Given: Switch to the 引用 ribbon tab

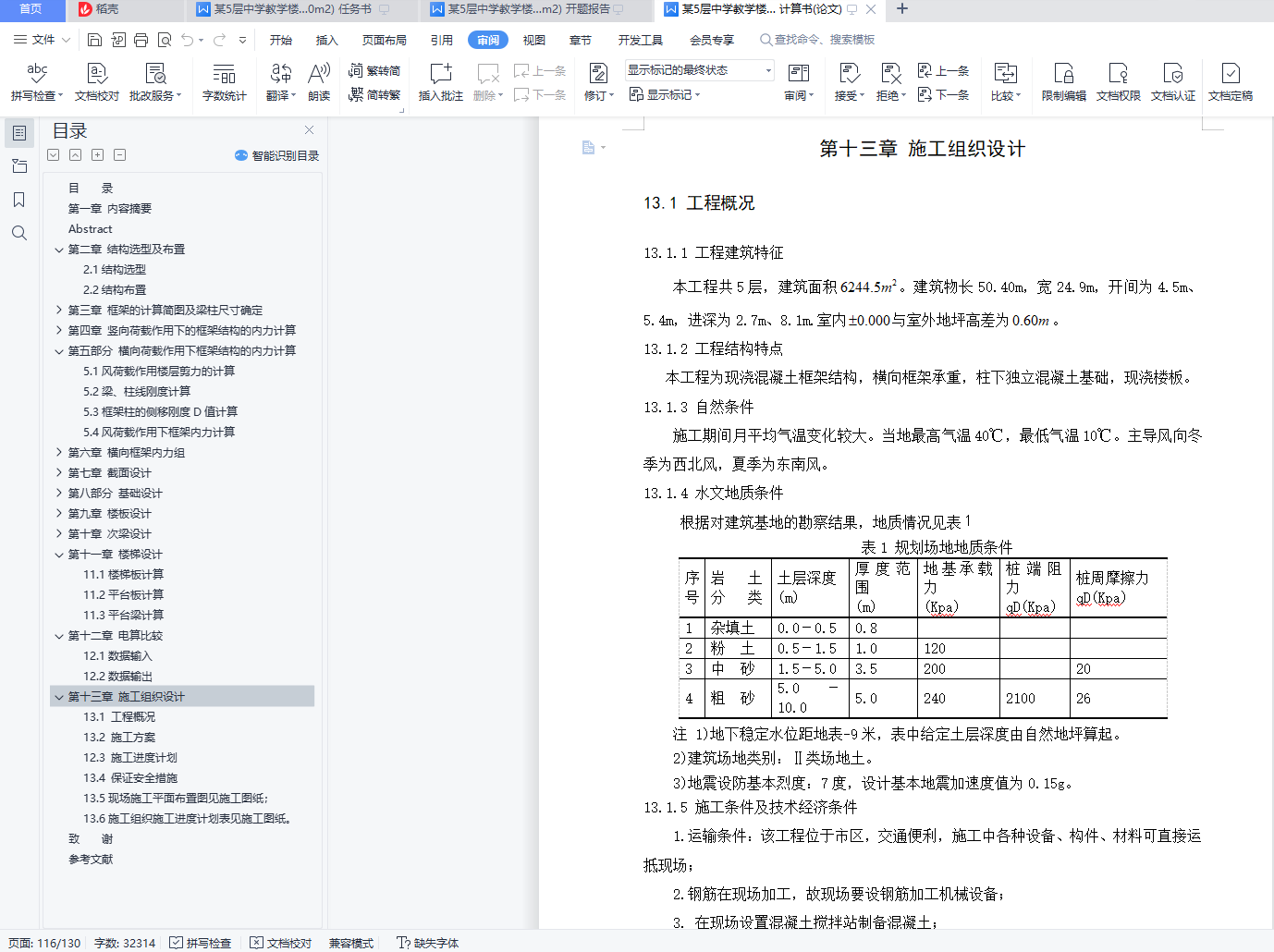Looking at the screenshot, I should [442, 40].
